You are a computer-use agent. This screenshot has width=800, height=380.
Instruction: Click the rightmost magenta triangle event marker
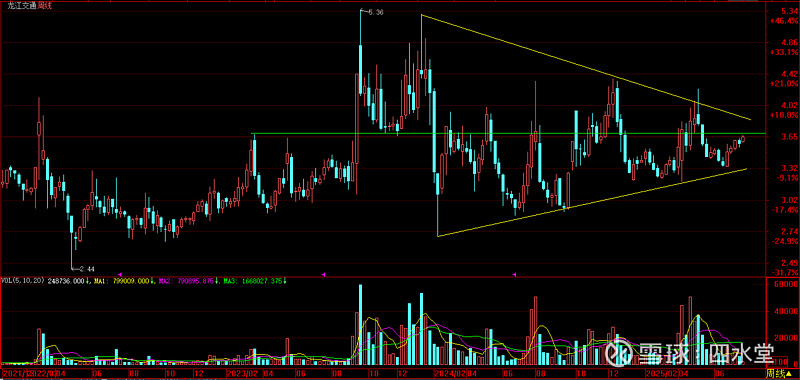pos(514,274)
